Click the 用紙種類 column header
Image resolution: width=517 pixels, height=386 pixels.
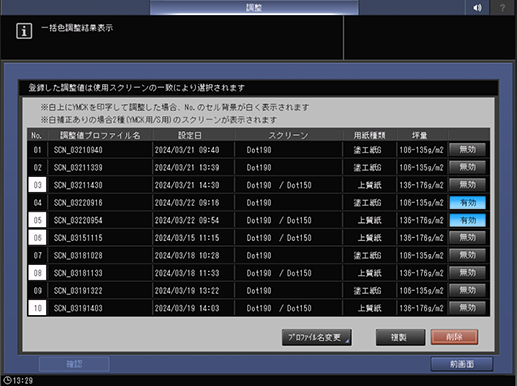[369, 135]
